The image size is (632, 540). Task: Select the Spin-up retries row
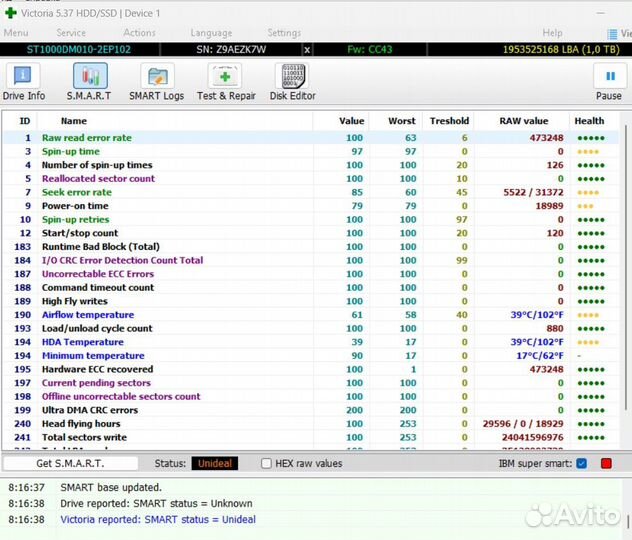(x=310, y=220)
